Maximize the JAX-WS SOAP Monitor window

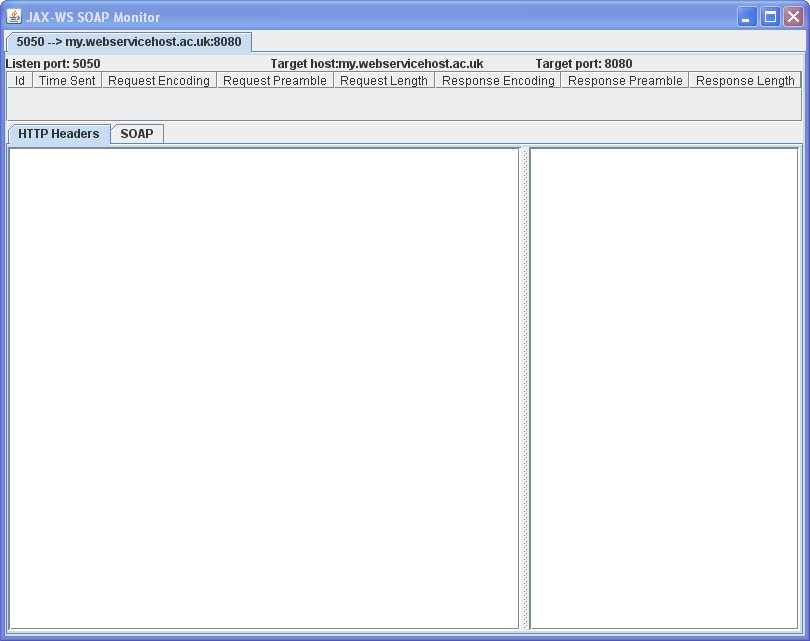770,17
